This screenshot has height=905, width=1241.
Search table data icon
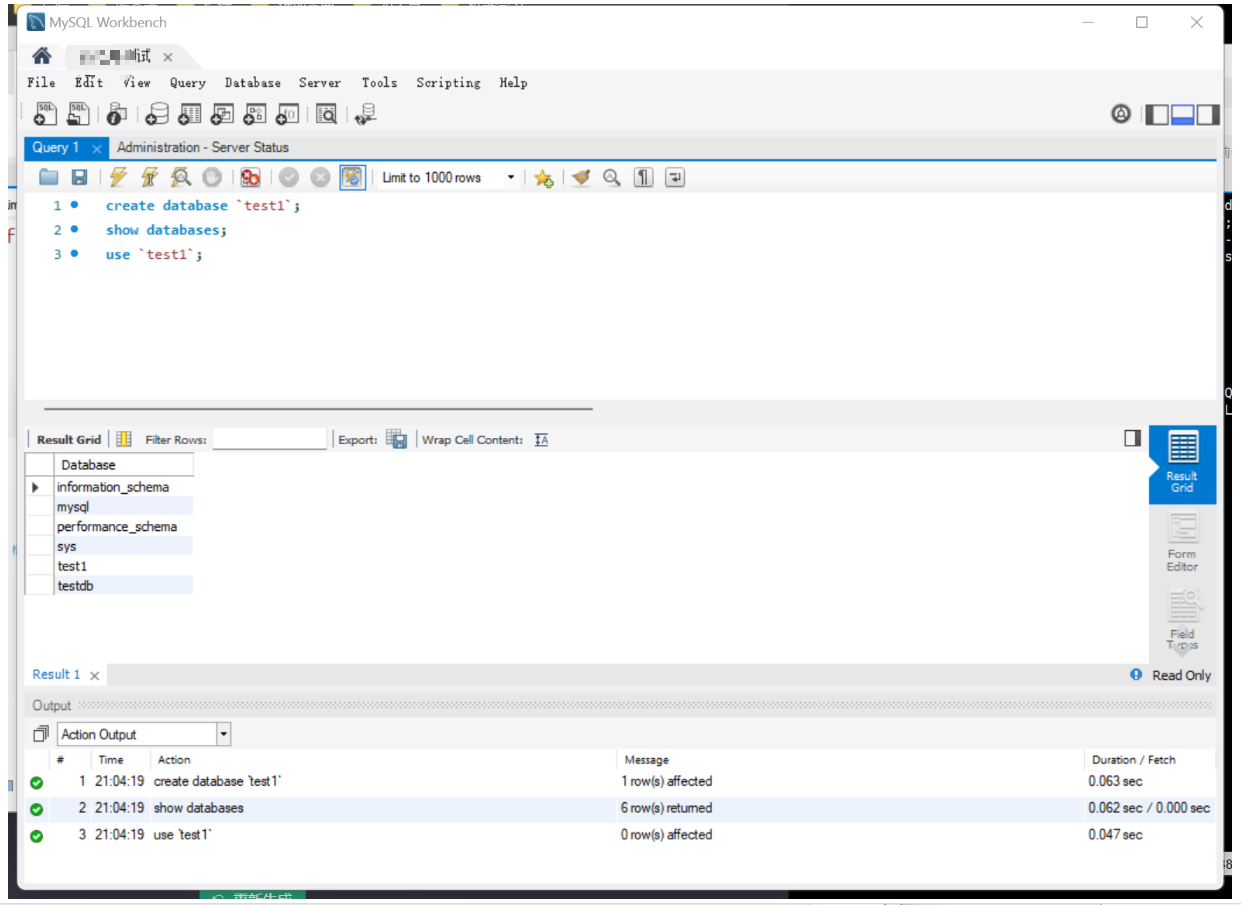(326, 114)
